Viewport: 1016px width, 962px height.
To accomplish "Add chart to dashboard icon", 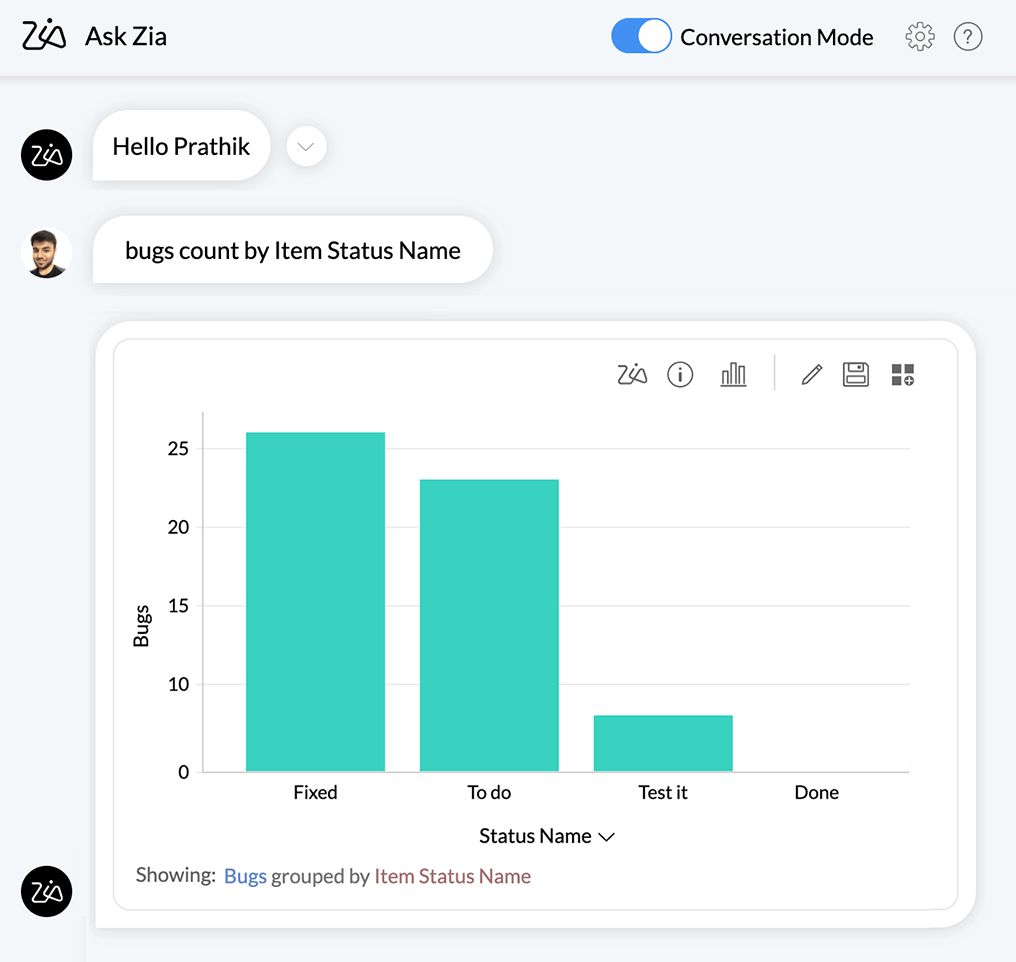I will [902, 375].
